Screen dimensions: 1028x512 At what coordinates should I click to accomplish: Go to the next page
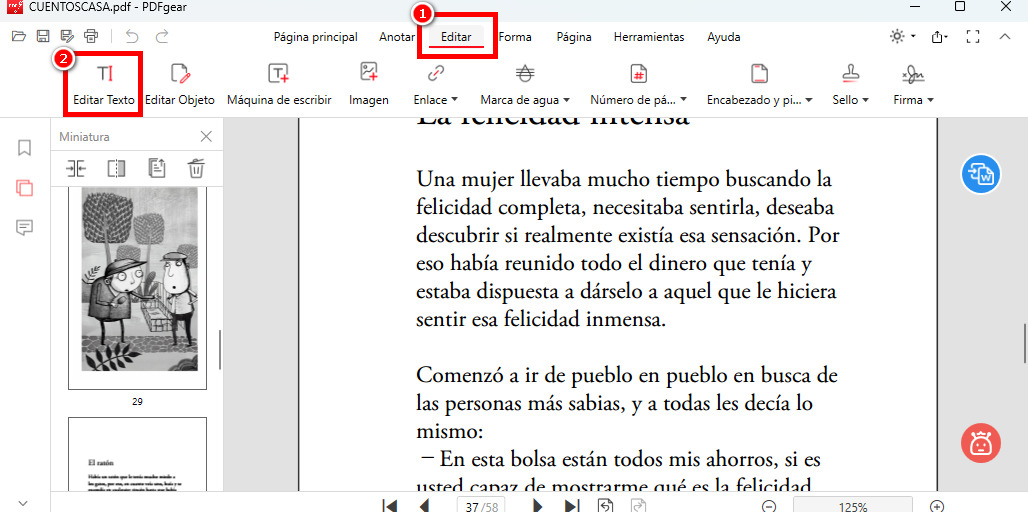pyautogui.click(x=538, y=506)
